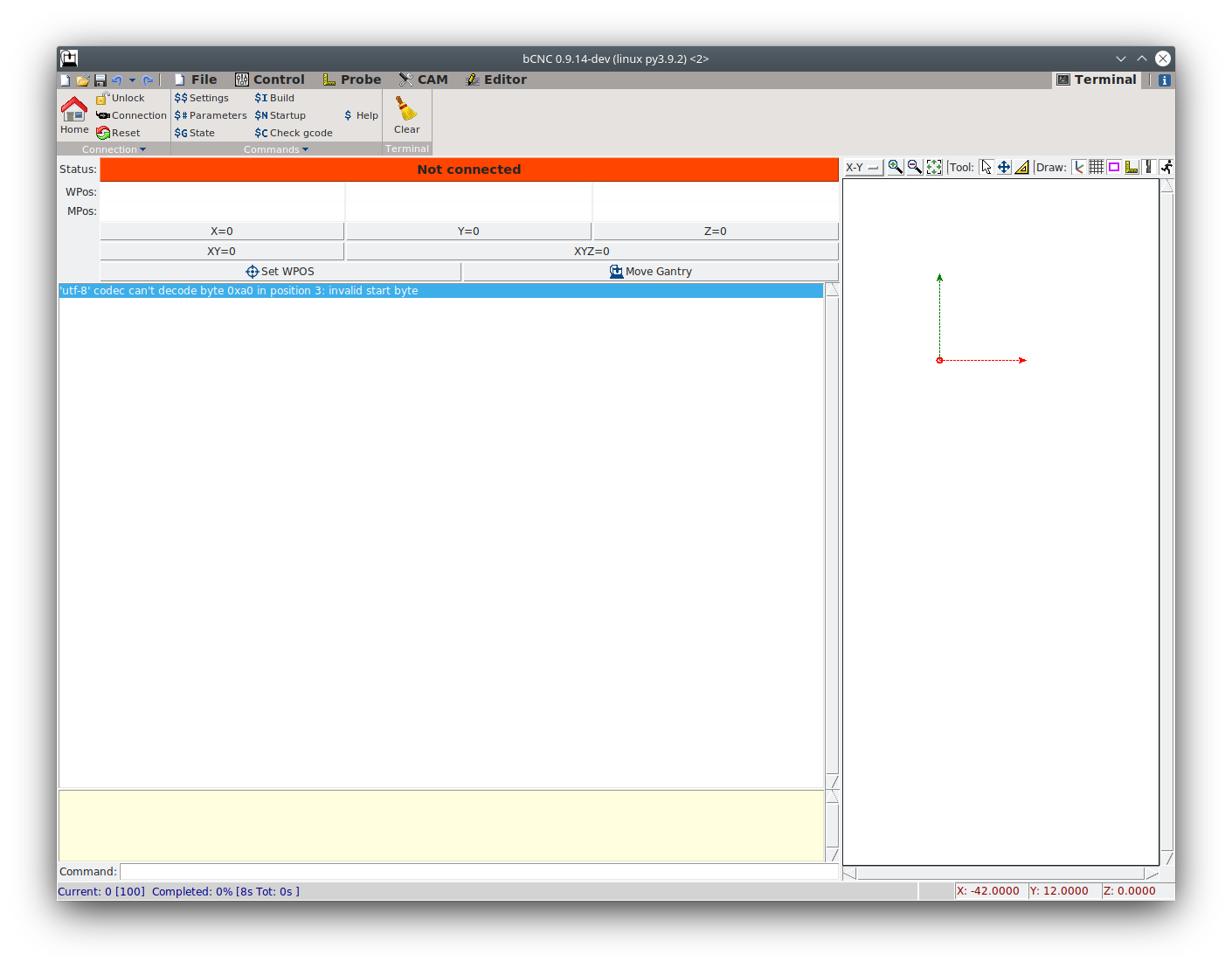Viewport: 1232px width, 968px height.
Task: Select the arrow pointer tool
Action: [986, 167]
